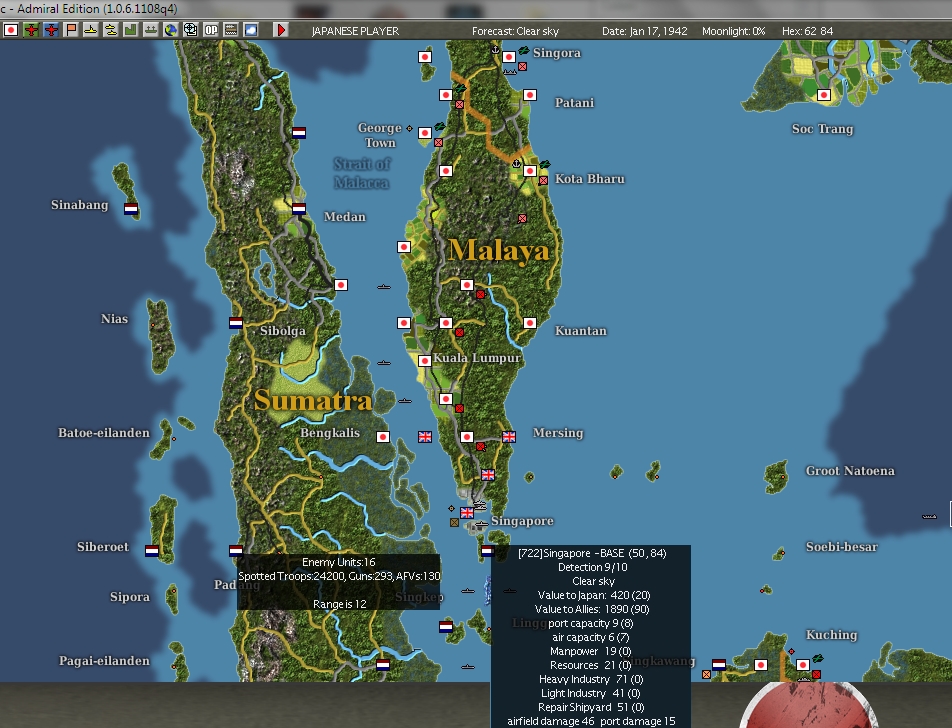Select the British flag at Mersing
Viewport: 952px width, 728px height.
509,437
